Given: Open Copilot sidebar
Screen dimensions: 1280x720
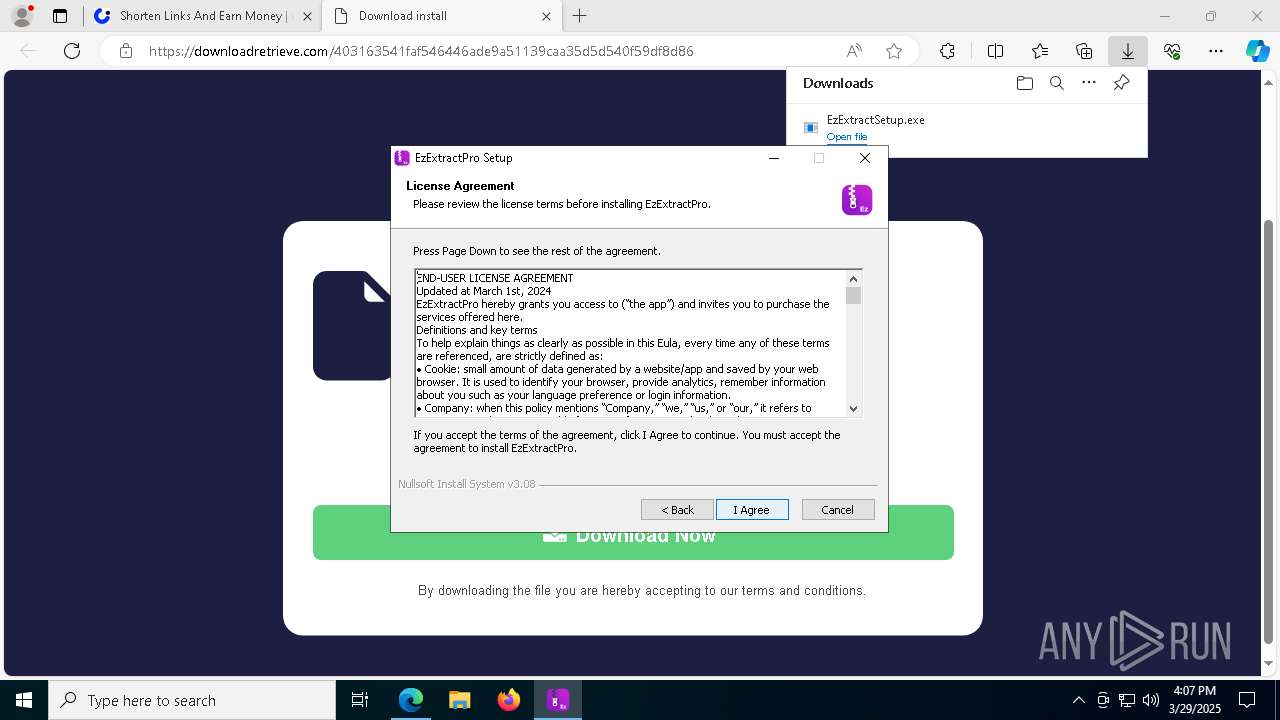Looking at the screenshot, I should [1257, 51].
